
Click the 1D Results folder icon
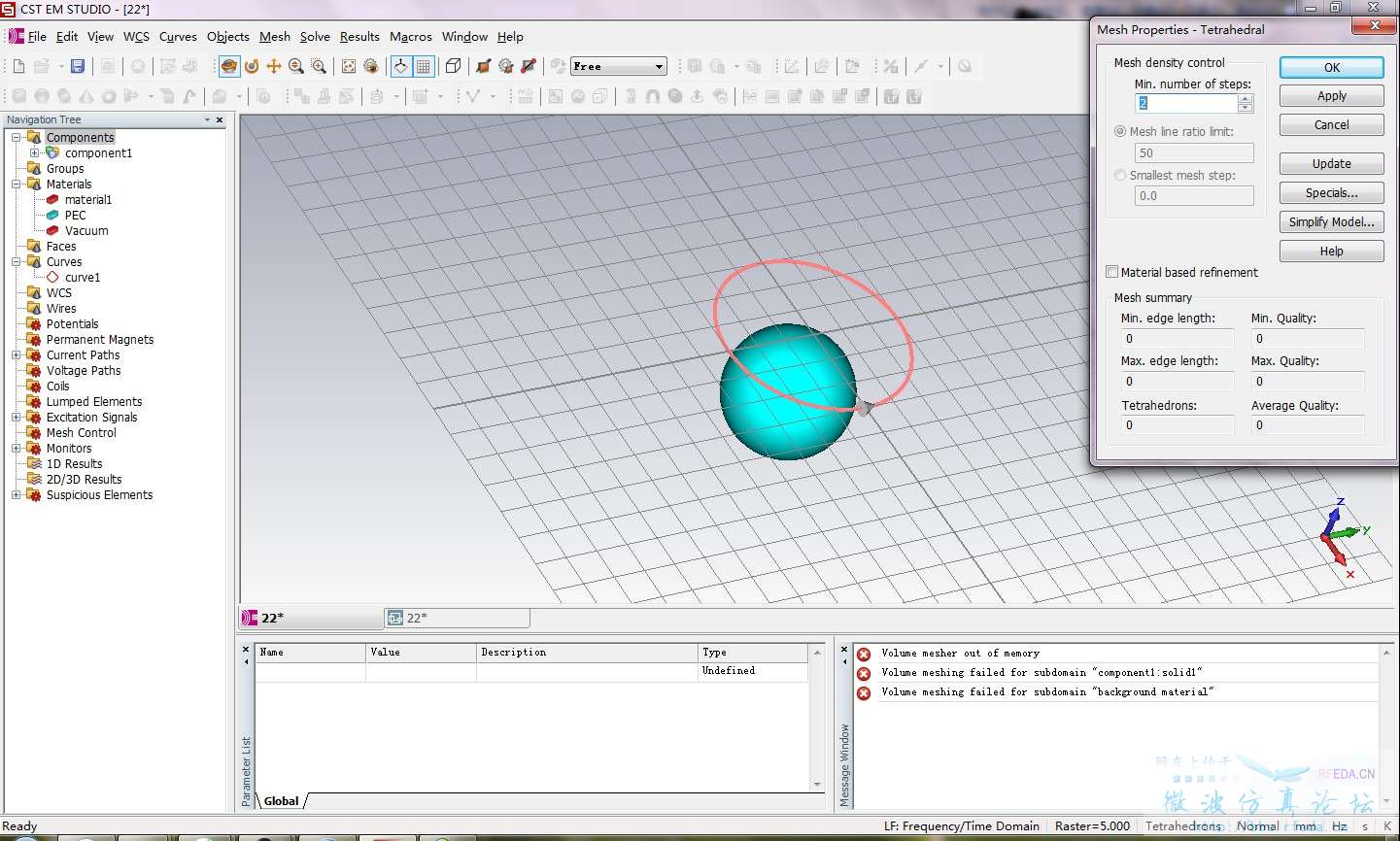click(x=34, y=463)
